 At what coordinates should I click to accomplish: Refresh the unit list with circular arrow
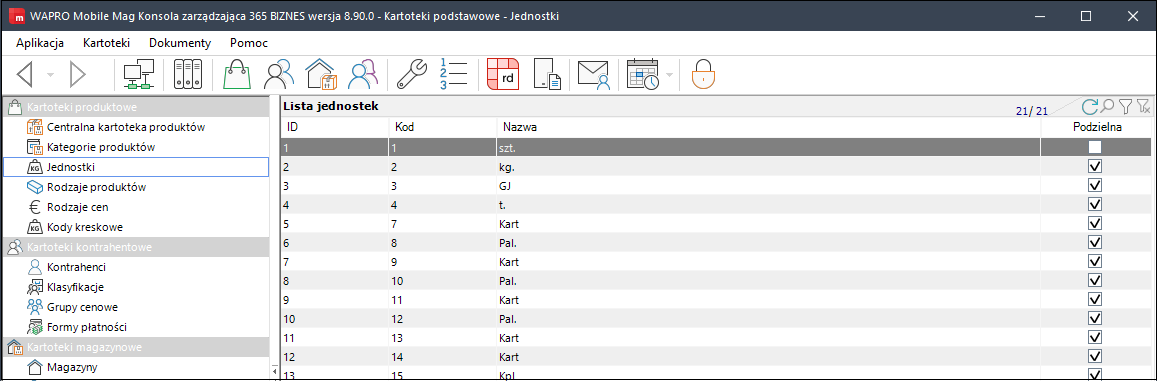click(x=1091, y=107)
